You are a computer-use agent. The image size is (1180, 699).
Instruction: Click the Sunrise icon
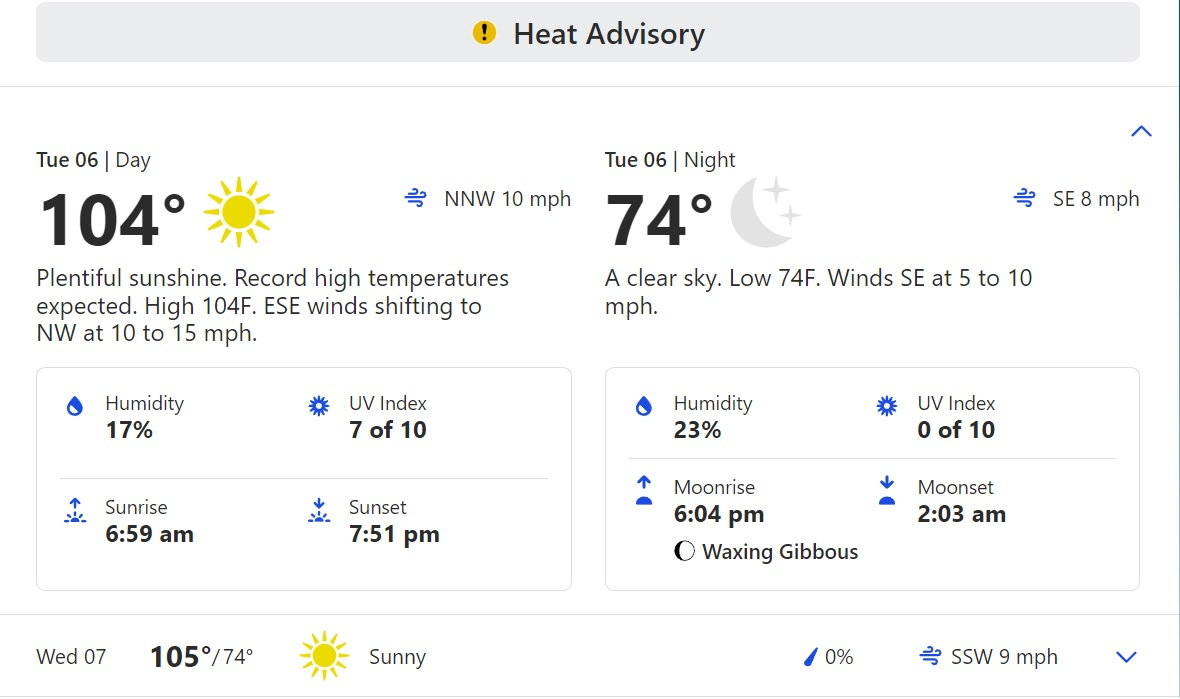pos(75,510)
